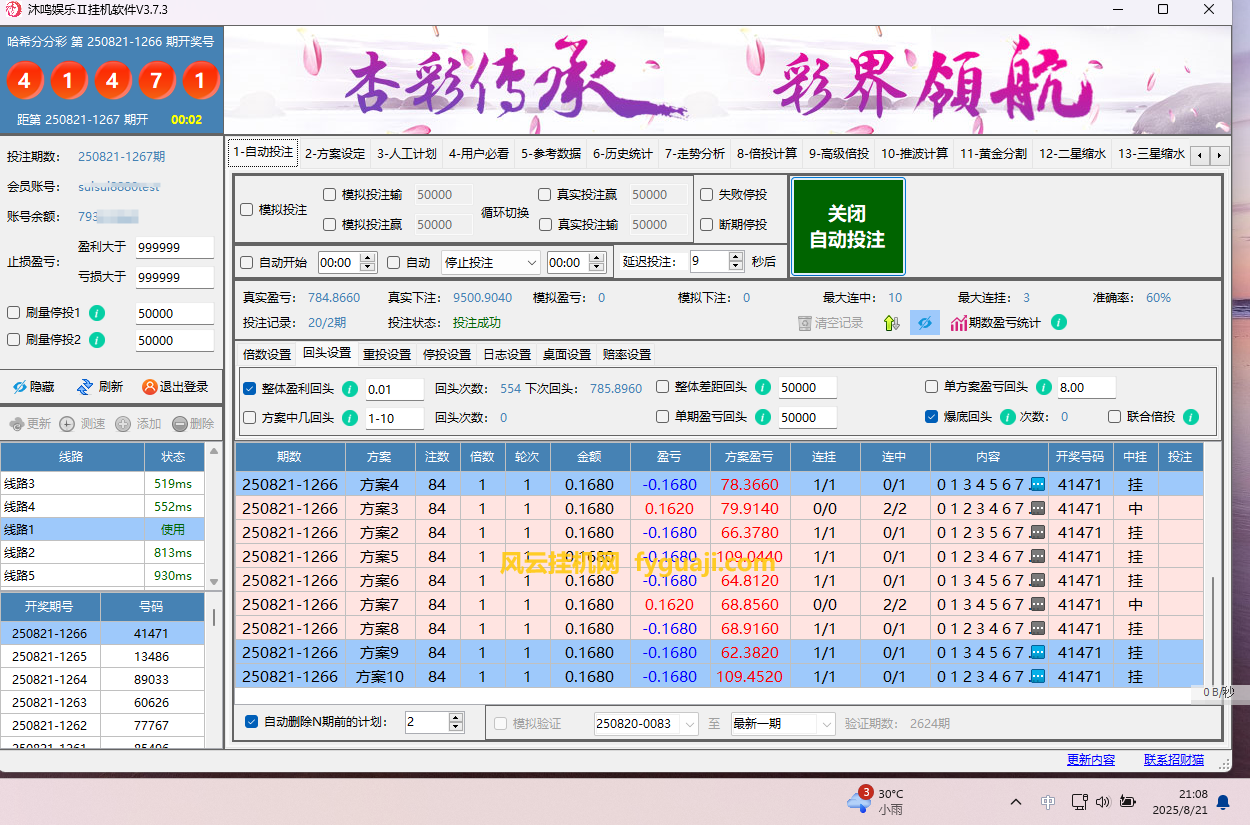Click the 退出登录 orange user icon
1250x825 pixels.
(150, 387)
